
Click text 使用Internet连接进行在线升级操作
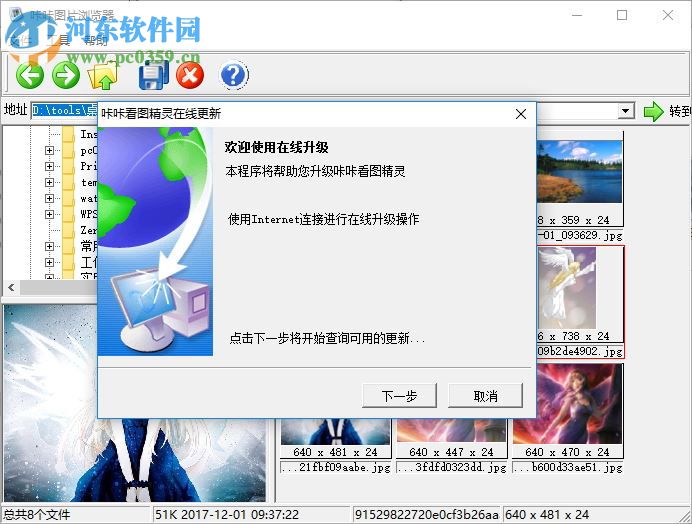(323, 219)
